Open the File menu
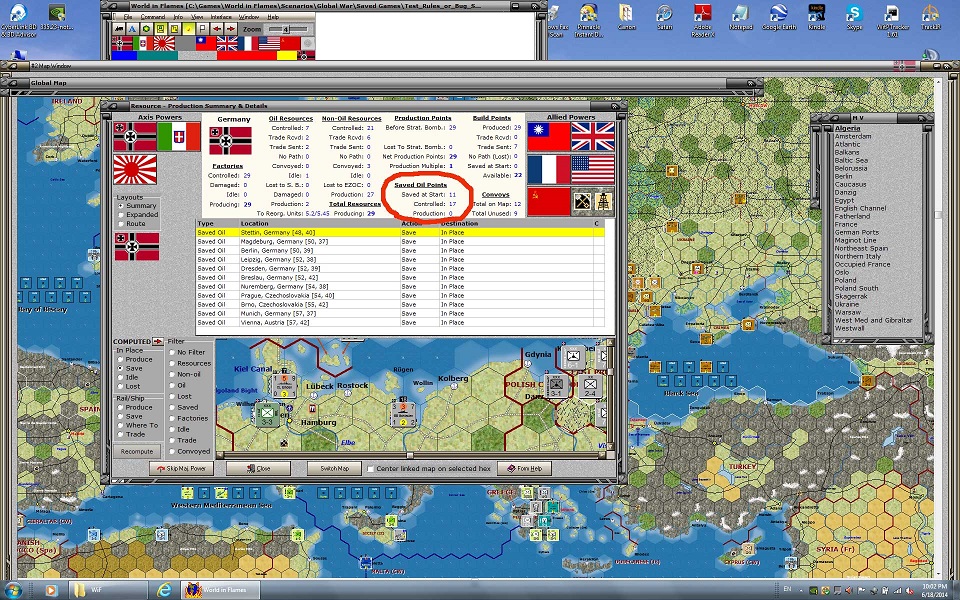The width and height of the screenshot is (960, 600). coord(128,17)
